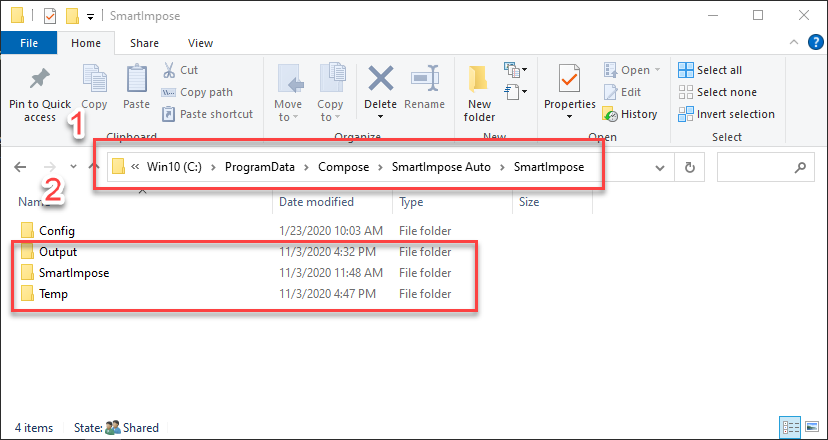Open Customize Quick Access Toolbar dropdown

pos(90,17)
